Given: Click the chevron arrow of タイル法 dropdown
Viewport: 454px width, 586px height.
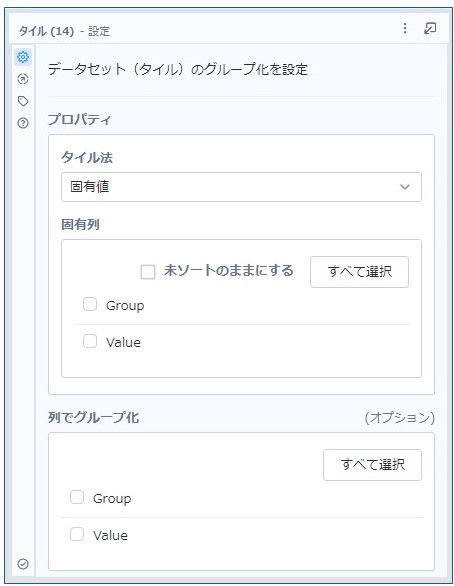Looking at the screenshot, I should pos(405,187).
